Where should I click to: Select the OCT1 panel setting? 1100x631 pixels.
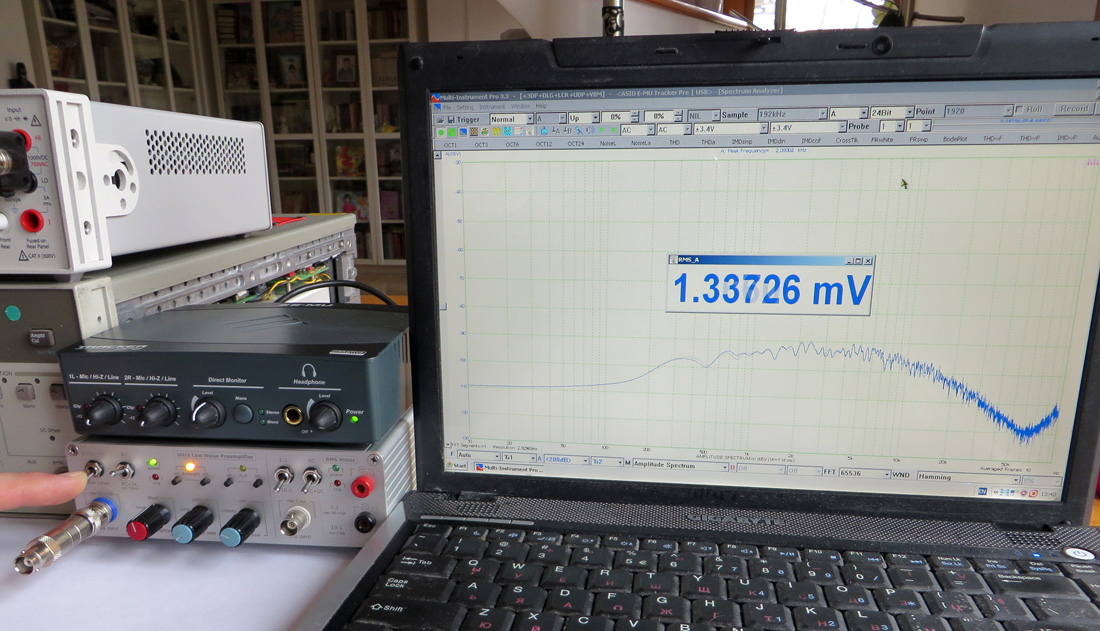(450, 145)
